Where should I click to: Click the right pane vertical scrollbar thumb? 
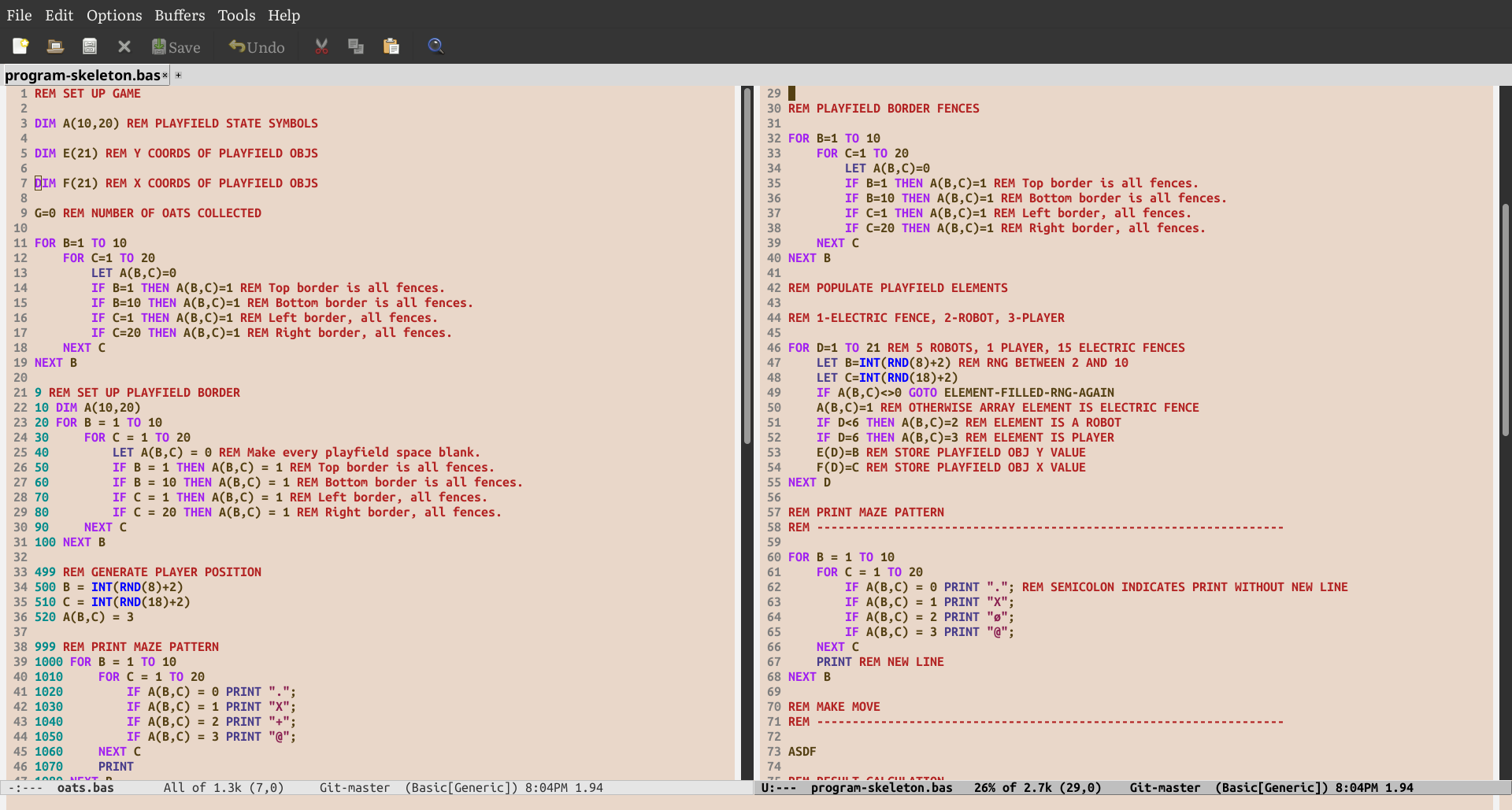(x=1506, y=320)
